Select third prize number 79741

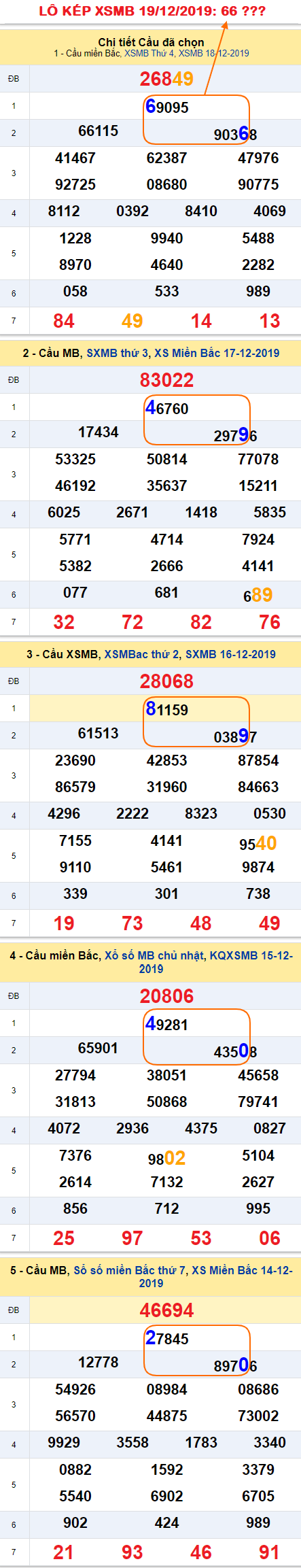click(258, 1102)
